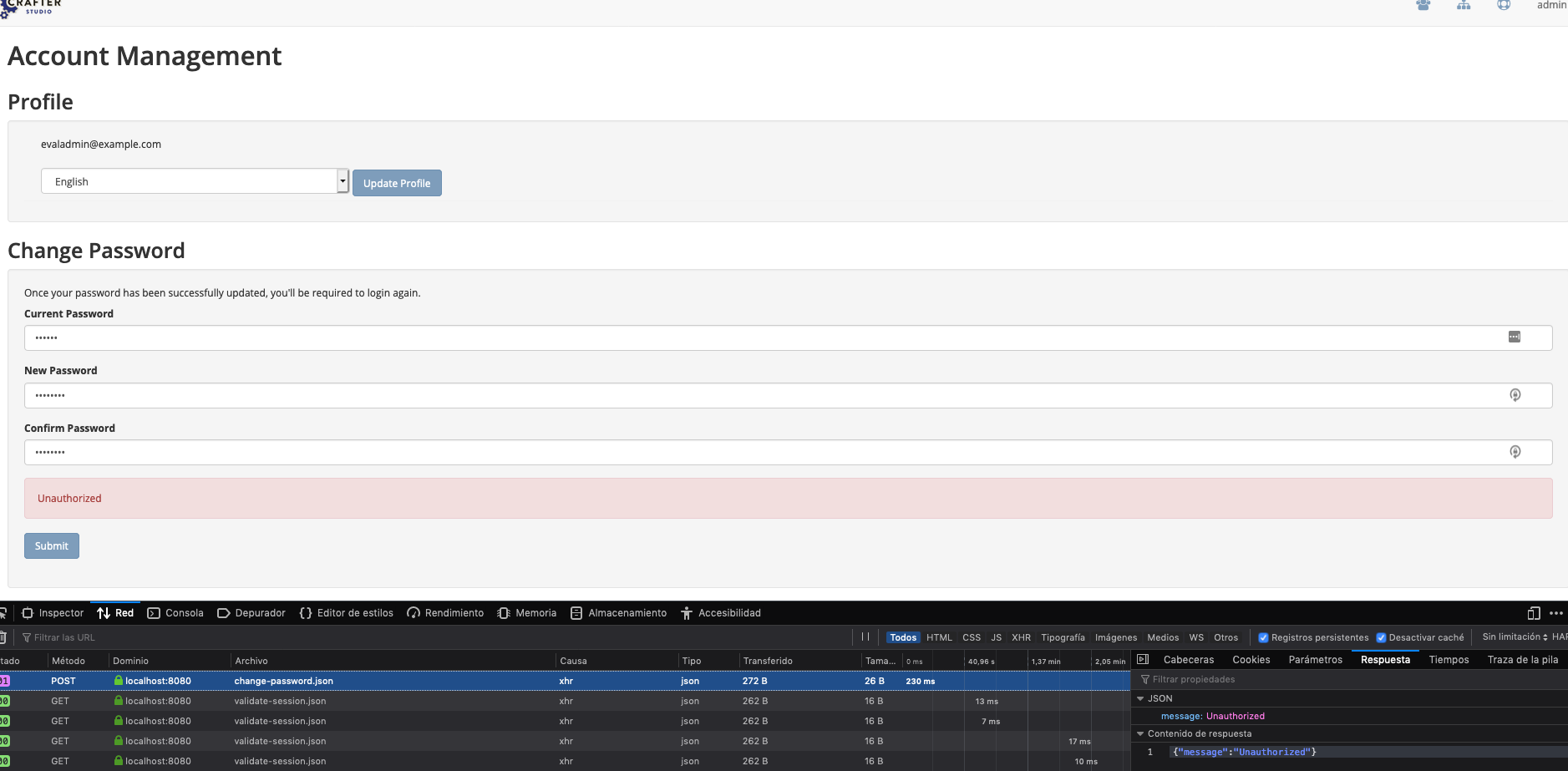Focus the Filtrar las URL field
The width and height of the screenshot is (1568, 771).
click(x=434, y=637)
